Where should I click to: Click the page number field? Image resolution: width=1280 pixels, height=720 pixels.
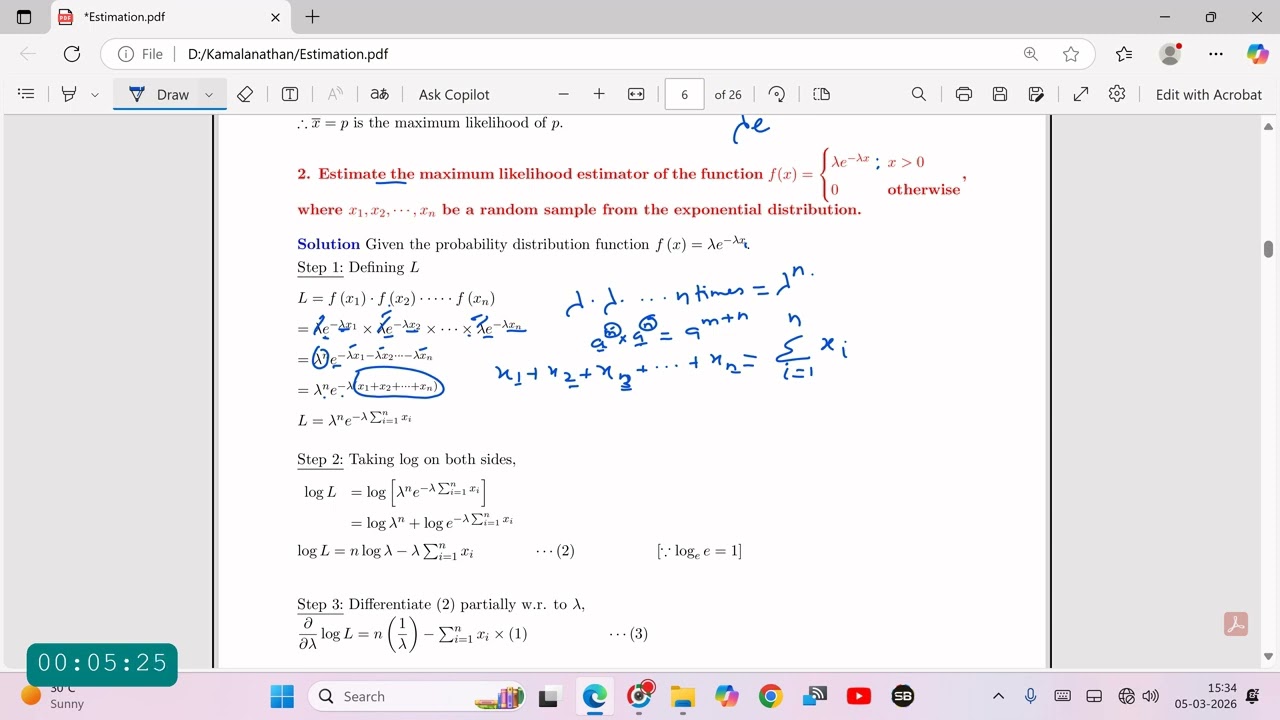click(x=684, y=94)
